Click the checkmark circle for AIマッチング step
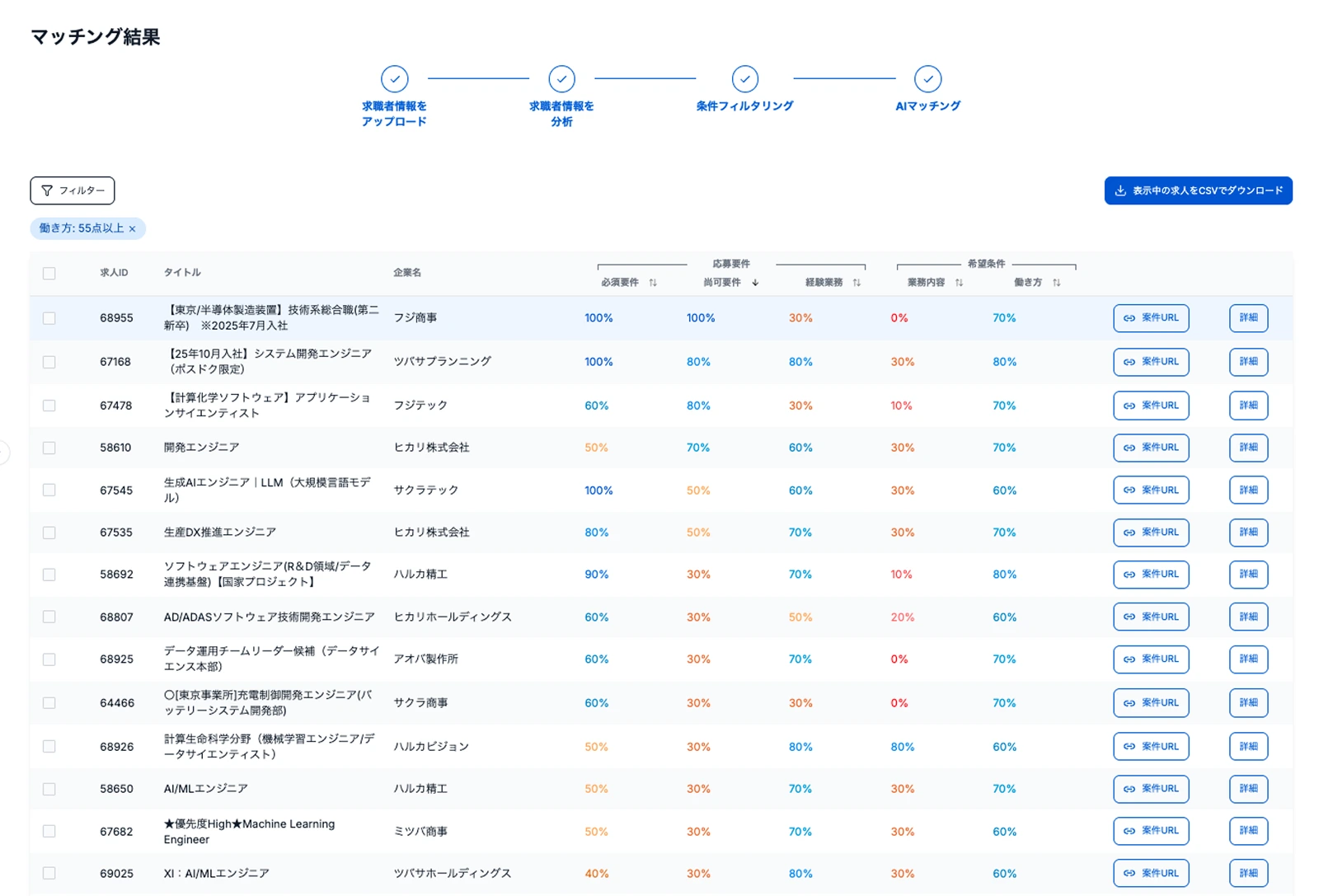 928,79
